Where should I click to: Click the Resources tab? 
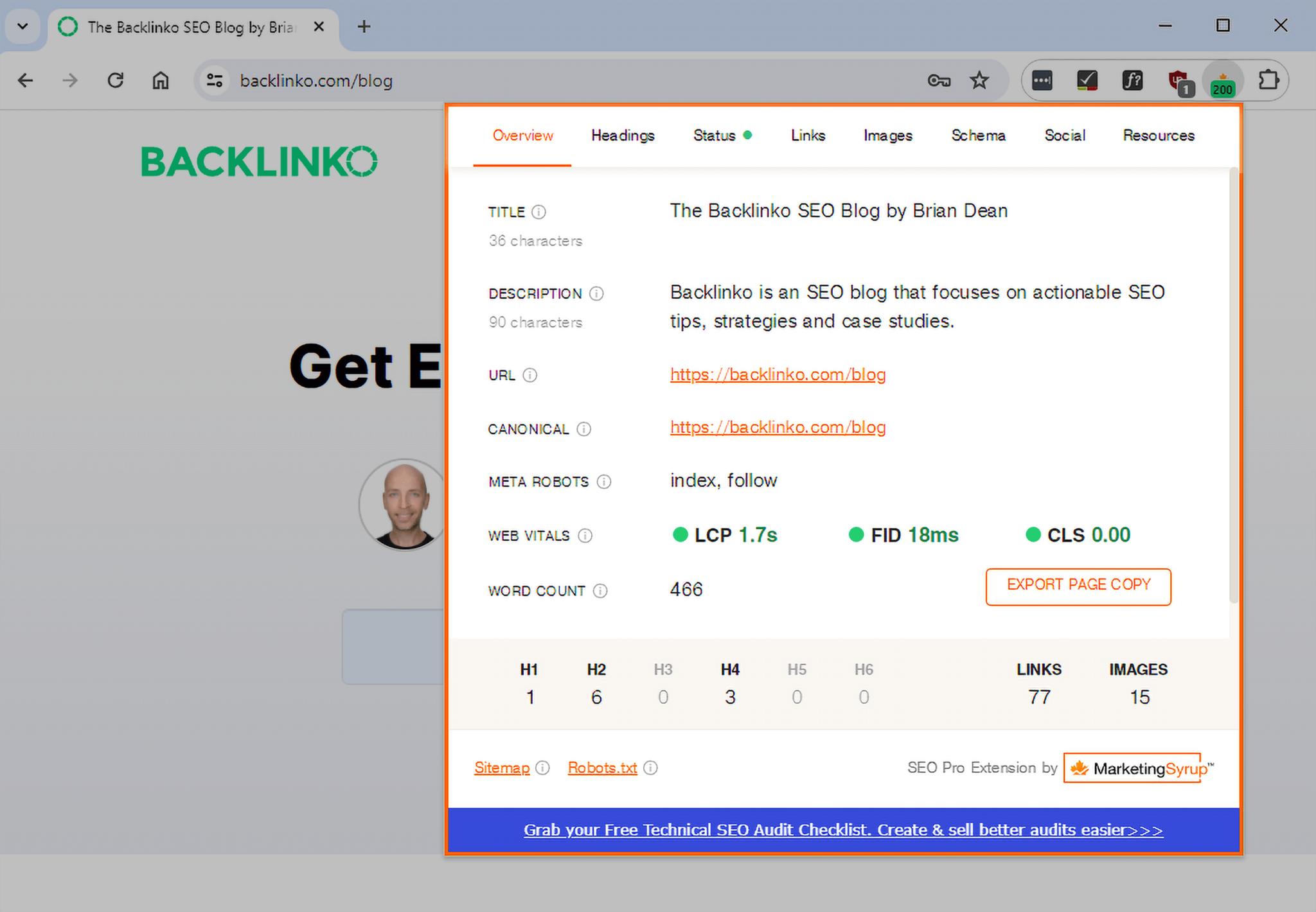click(1158, 135)
